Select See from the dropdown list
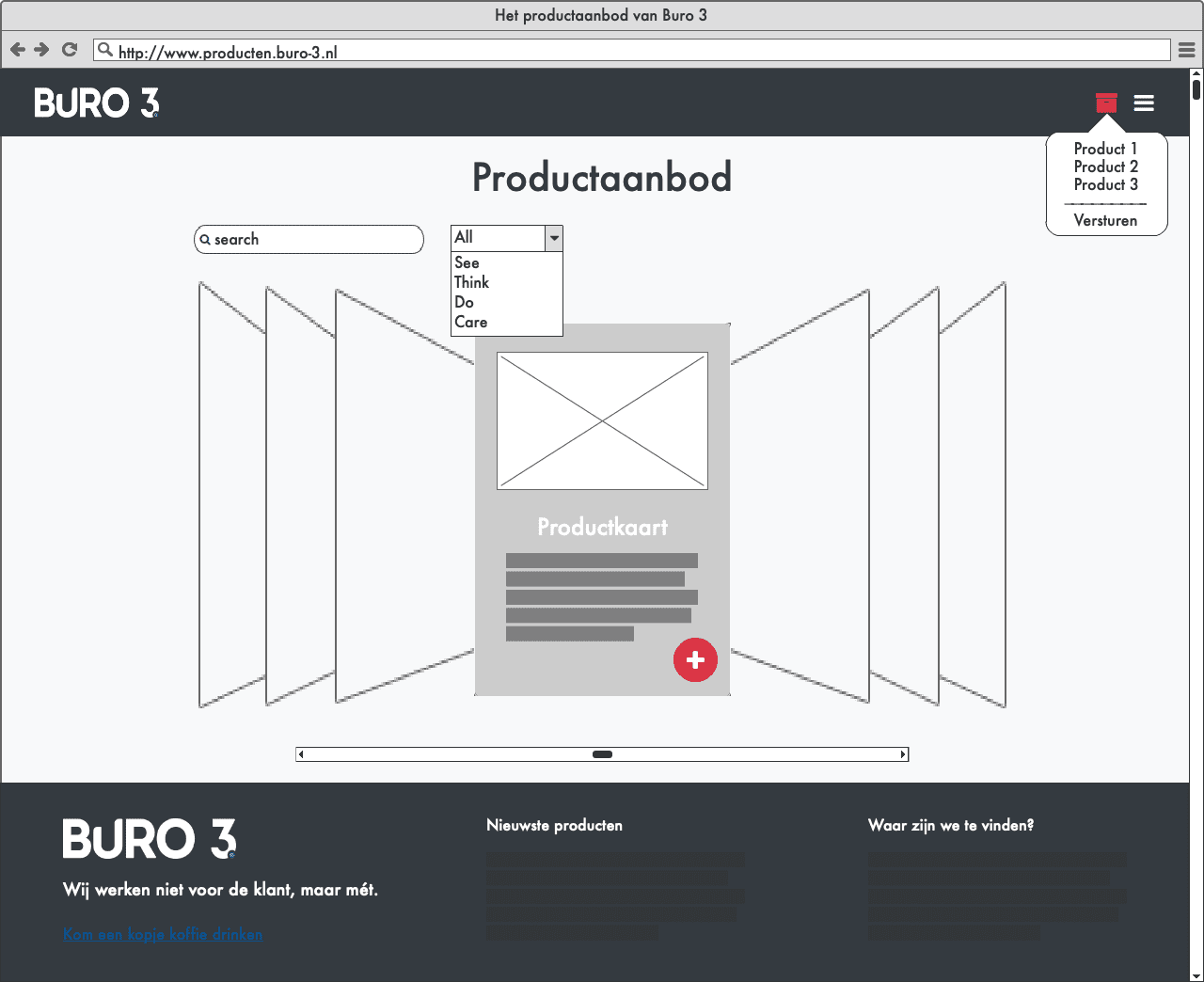 click(x=467, y=263)
